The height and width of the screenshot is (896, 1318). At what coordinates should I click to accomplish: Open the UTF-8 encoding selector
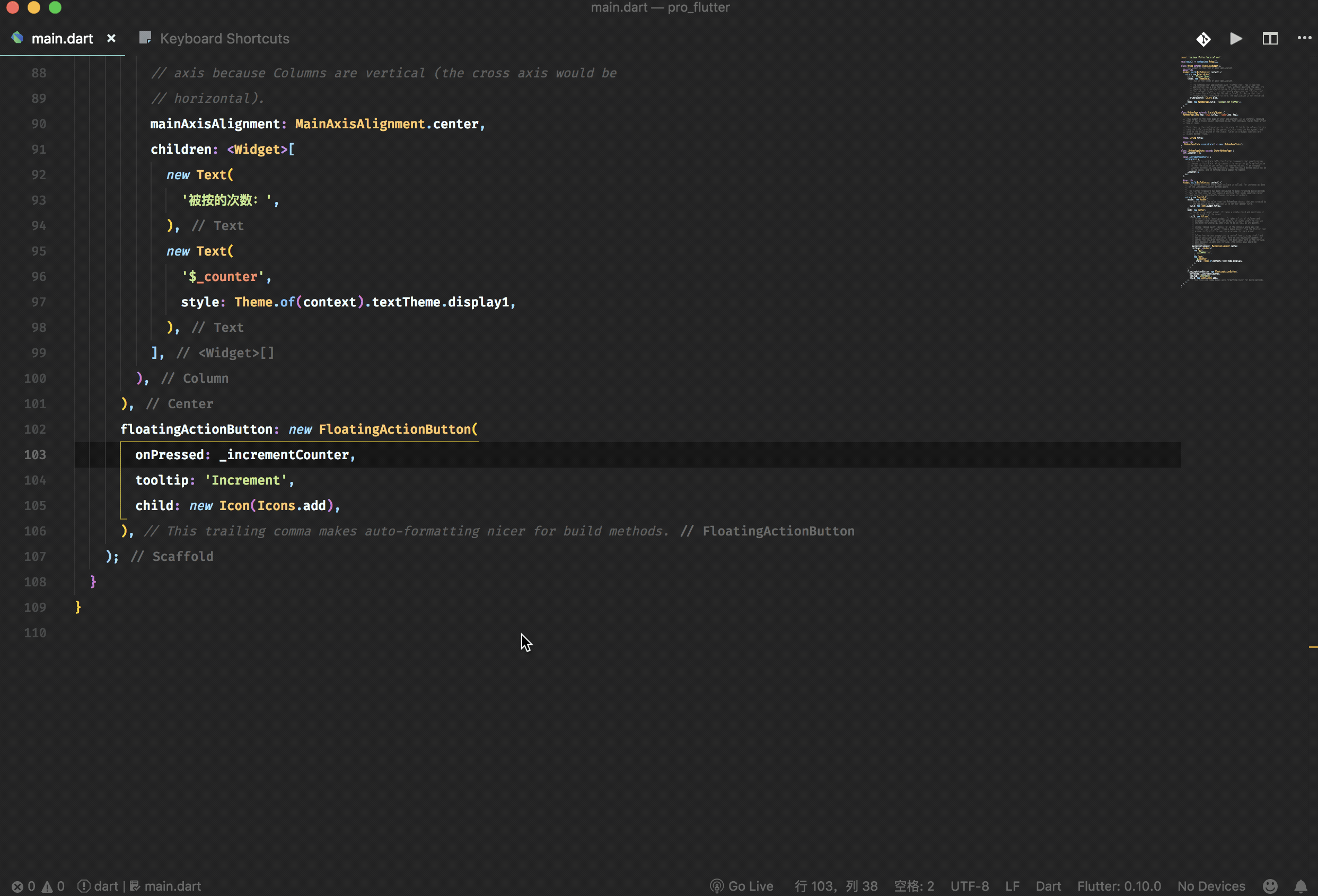click(969, 886)
